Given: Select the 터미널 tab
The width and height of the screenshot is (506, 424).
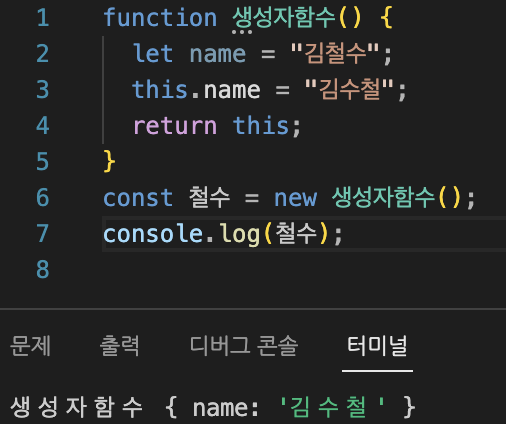Looking at the screenshot, I should (x=377, y=346).
